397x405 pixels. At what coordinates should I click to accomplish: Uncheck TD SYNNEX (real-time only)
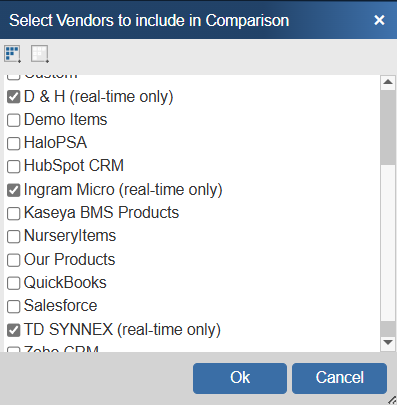(14, 330)
